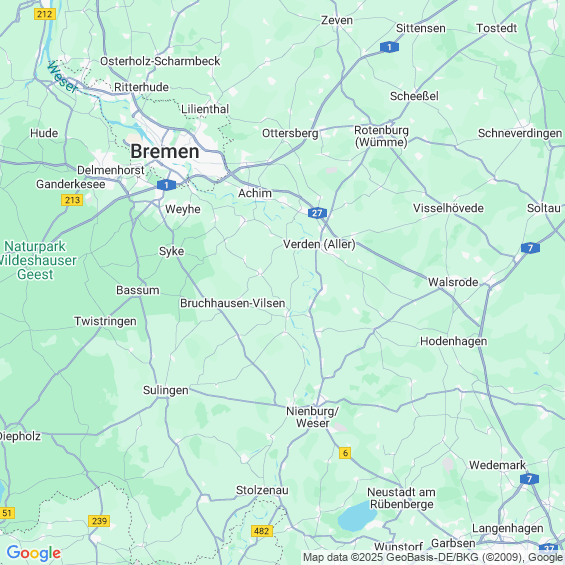Select the Rotenburg (Wümme) label
The image size is (565, 565).
pyautogui.click(x=381, y=136)
